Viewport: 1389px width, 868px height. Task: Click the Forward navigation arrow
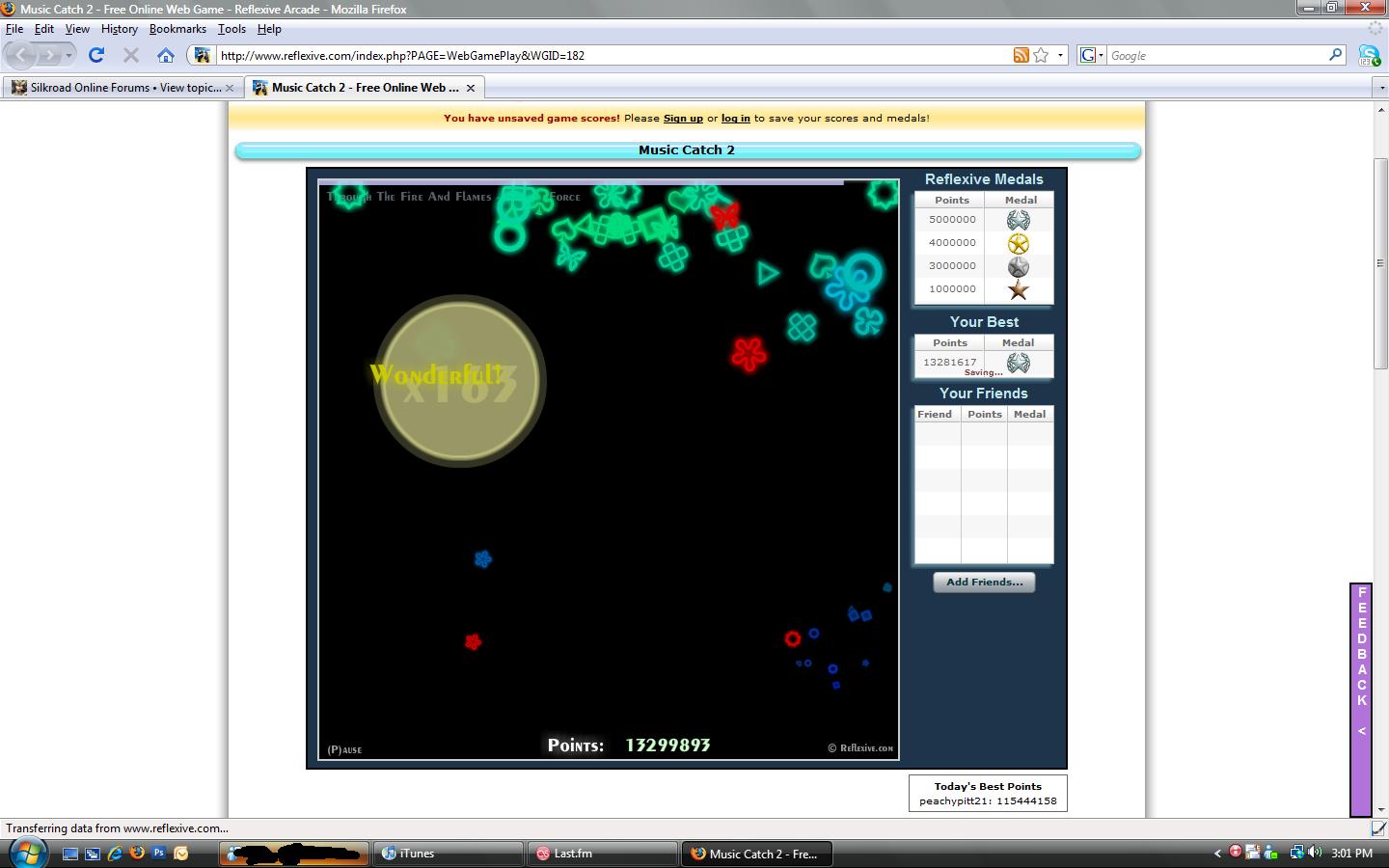coord(49,55)
